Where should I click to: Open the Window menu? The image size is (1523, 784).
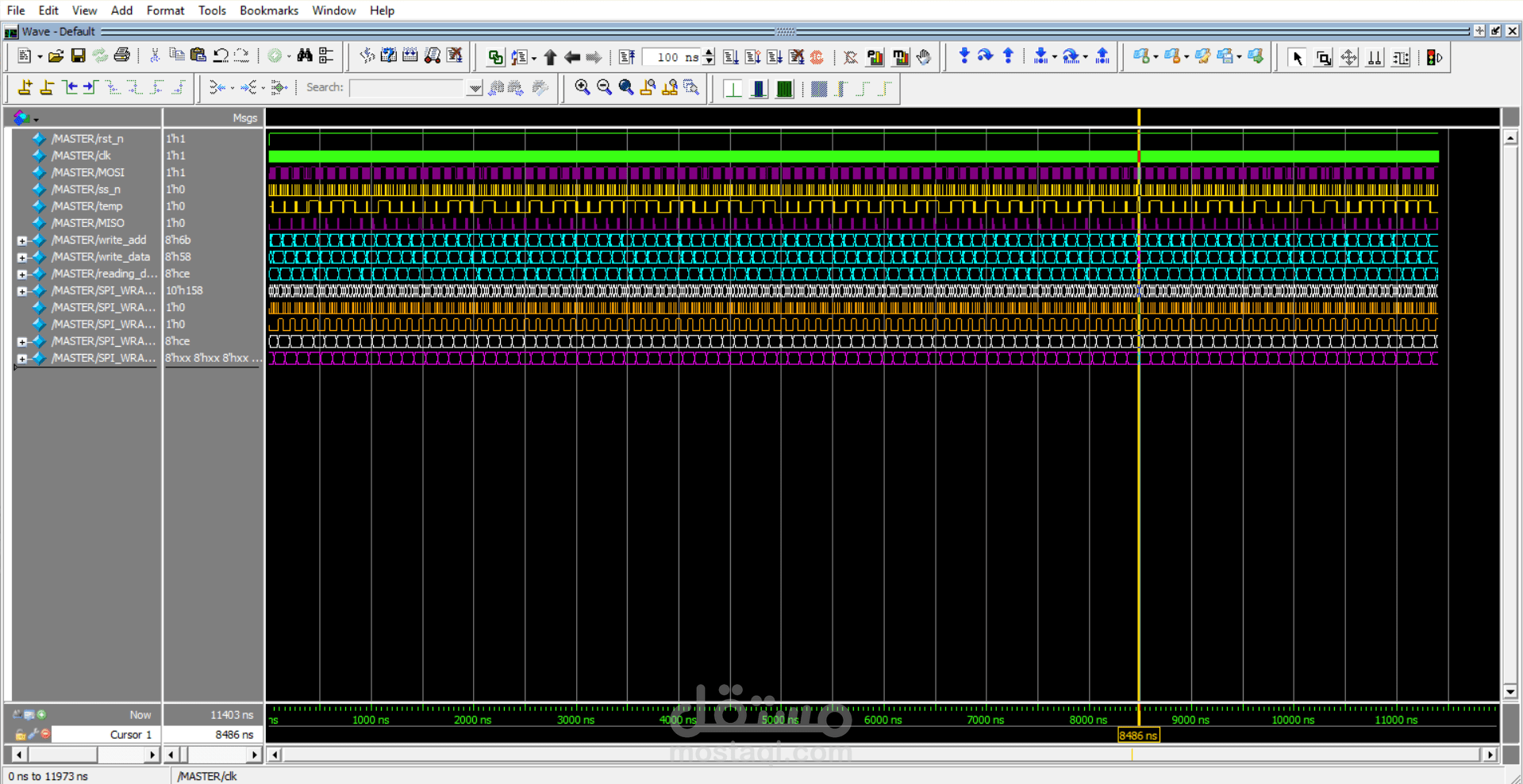(334, 10)
